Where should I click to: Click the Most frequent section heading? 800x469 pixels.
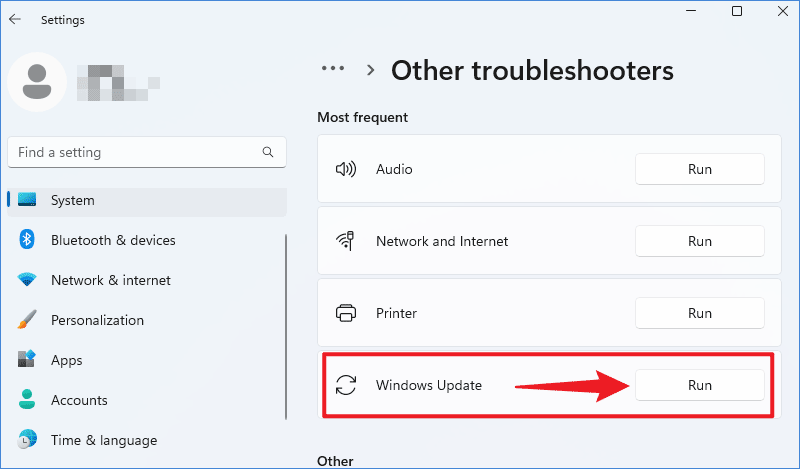pyautogui.click(x=362, y=117)
